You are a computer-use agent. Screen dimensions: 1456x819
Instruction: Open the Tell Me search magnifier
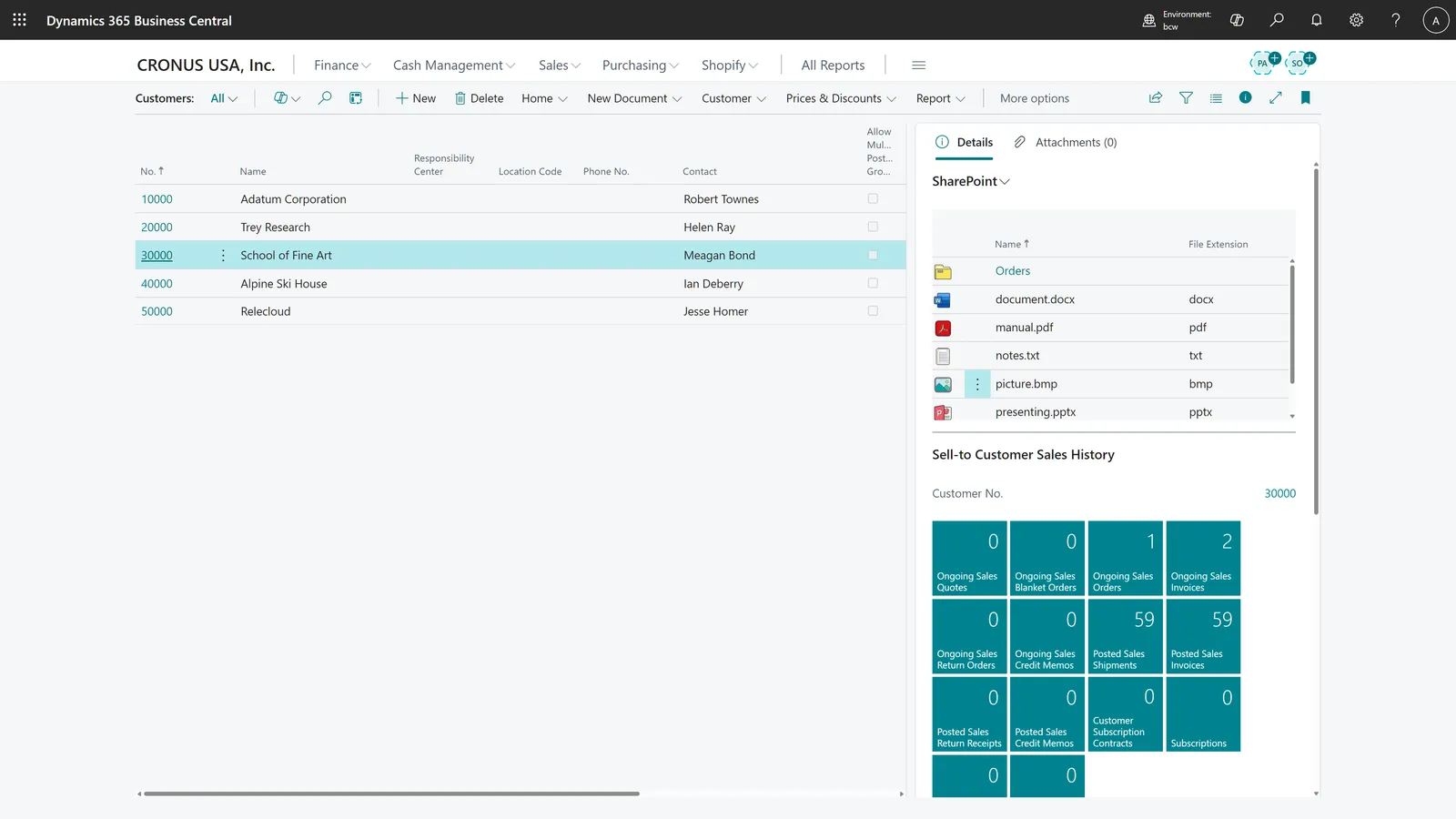point(1277,20)
